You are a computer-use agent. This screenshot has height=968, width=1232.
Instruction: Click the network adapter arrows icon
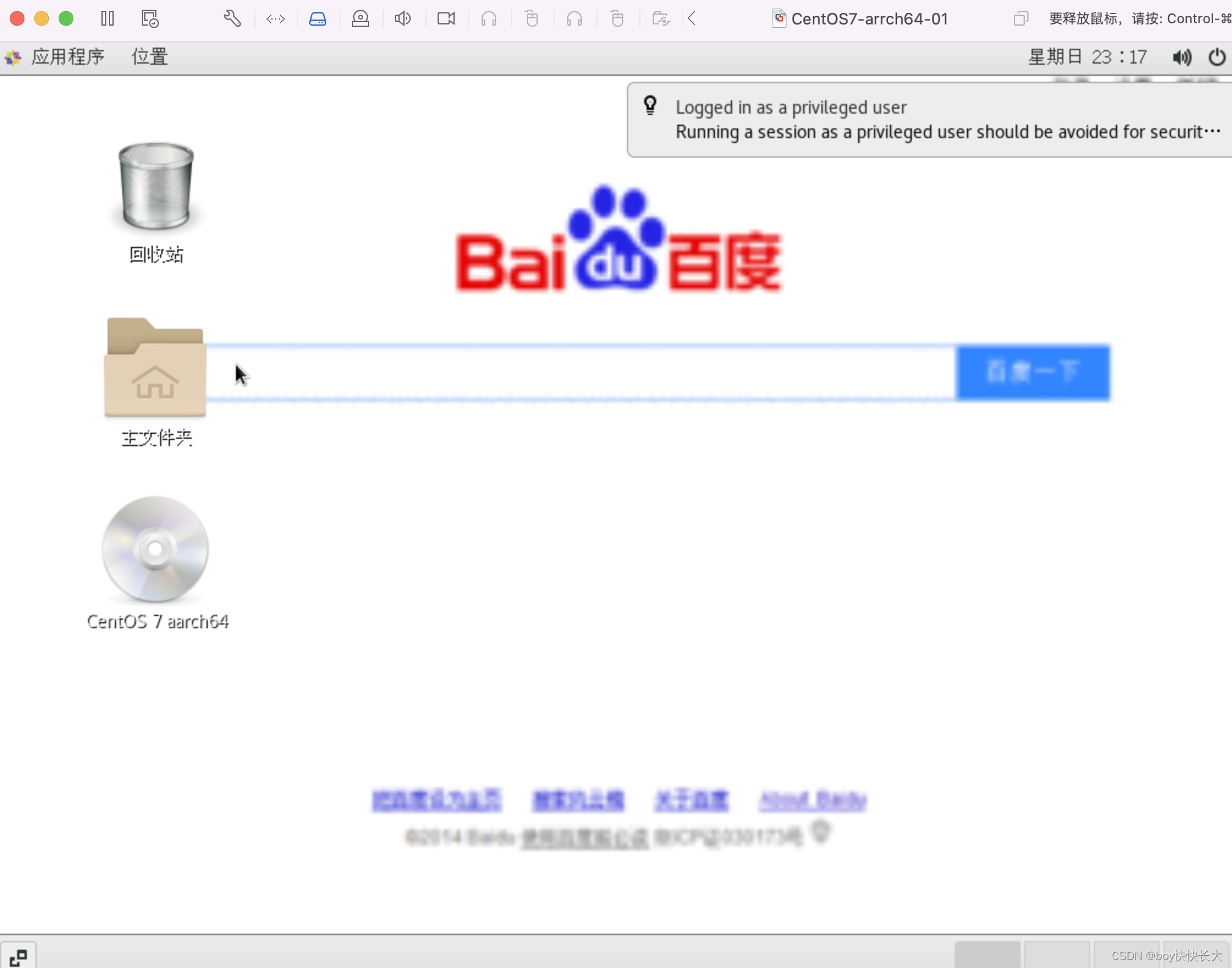[x=276, y=19]
